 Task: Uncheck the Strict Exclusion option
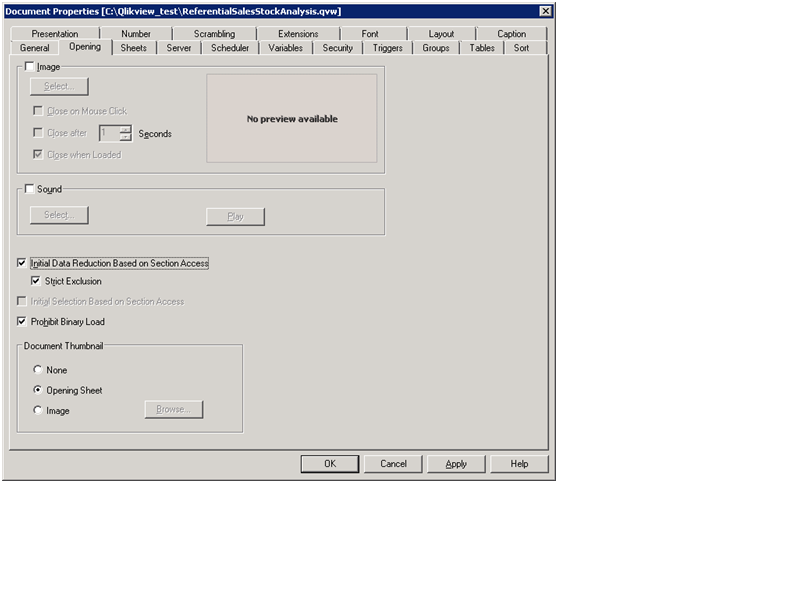(x=36, y=281)
